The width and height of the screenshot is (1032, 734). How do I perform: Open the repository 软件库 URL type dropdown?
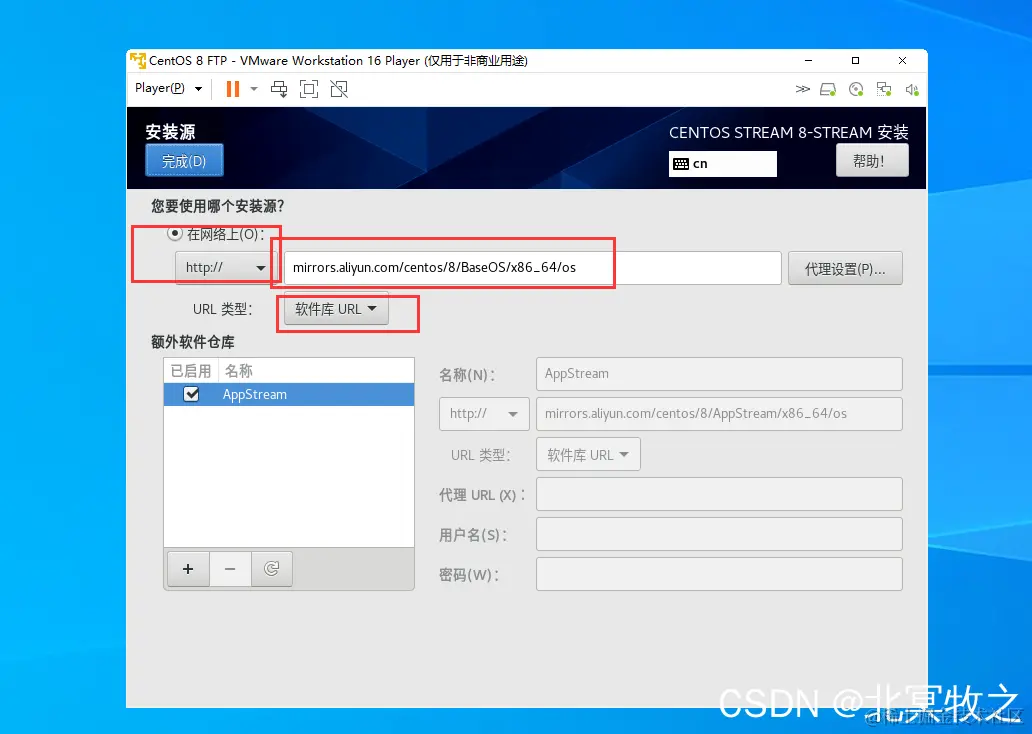[x=588, y=455]
